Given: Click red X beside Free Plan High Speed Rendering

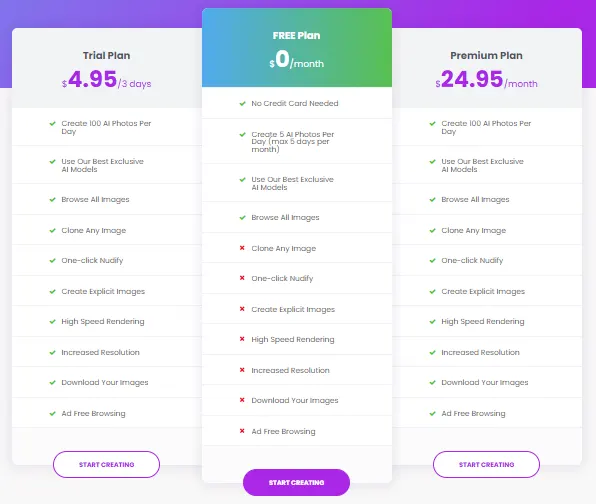Looking at the screenshot, I should 242,339.
